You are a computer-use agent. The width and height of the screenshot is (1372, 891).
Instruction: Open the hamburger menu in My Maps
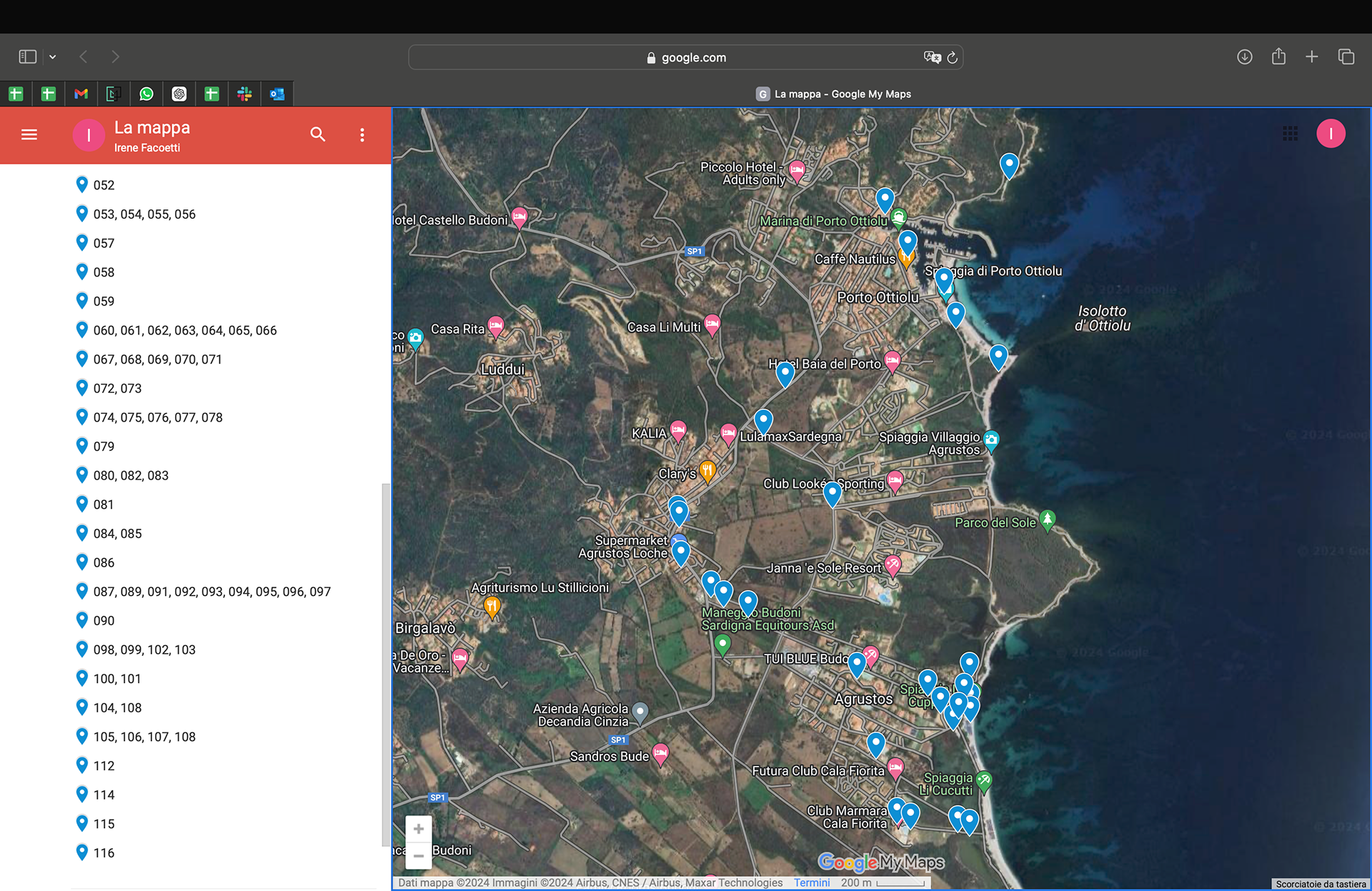[x=29, y=134]
